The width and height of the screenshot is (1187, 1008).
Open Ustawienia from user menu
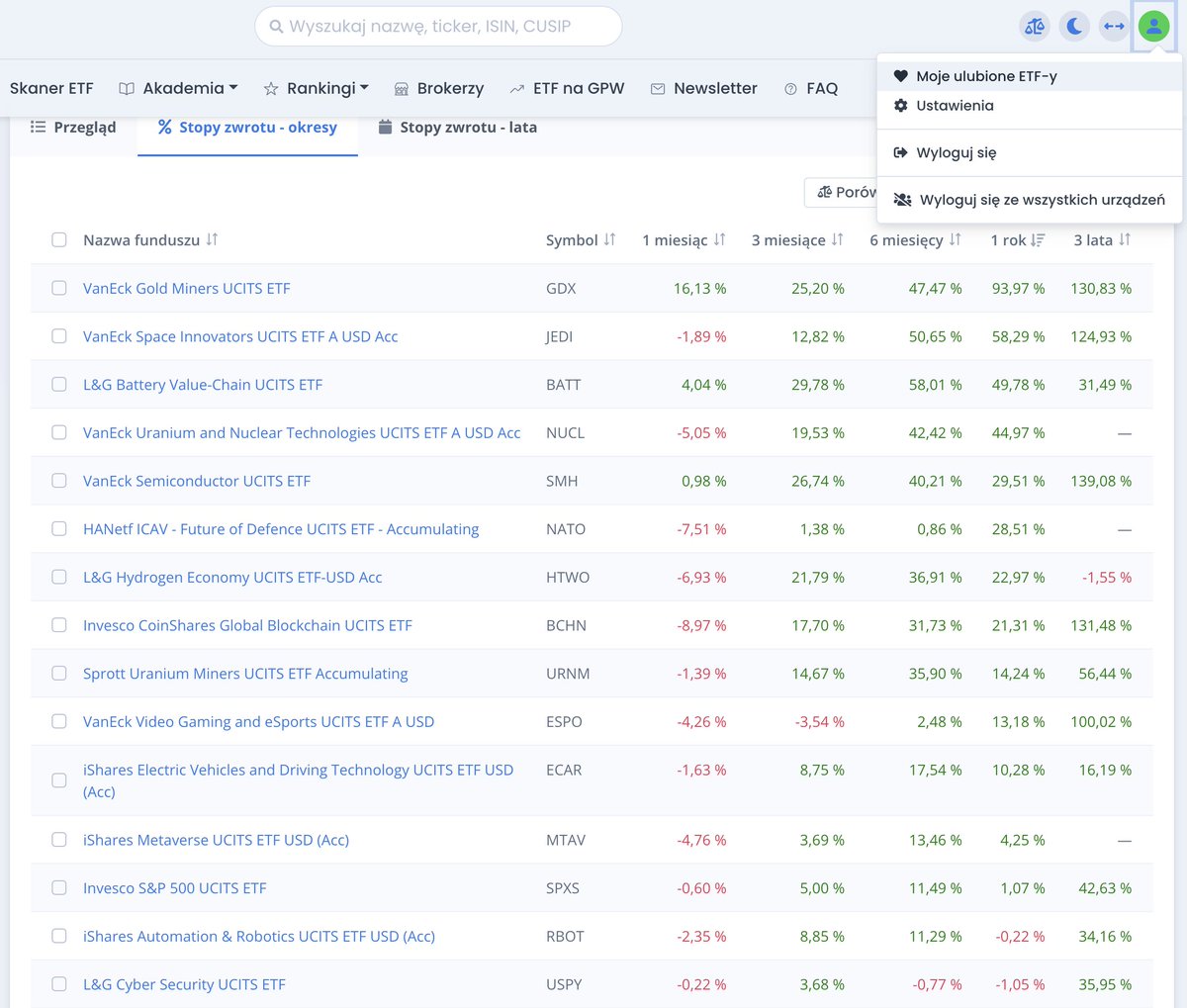pyautogui.click(x=1030, y=105)
